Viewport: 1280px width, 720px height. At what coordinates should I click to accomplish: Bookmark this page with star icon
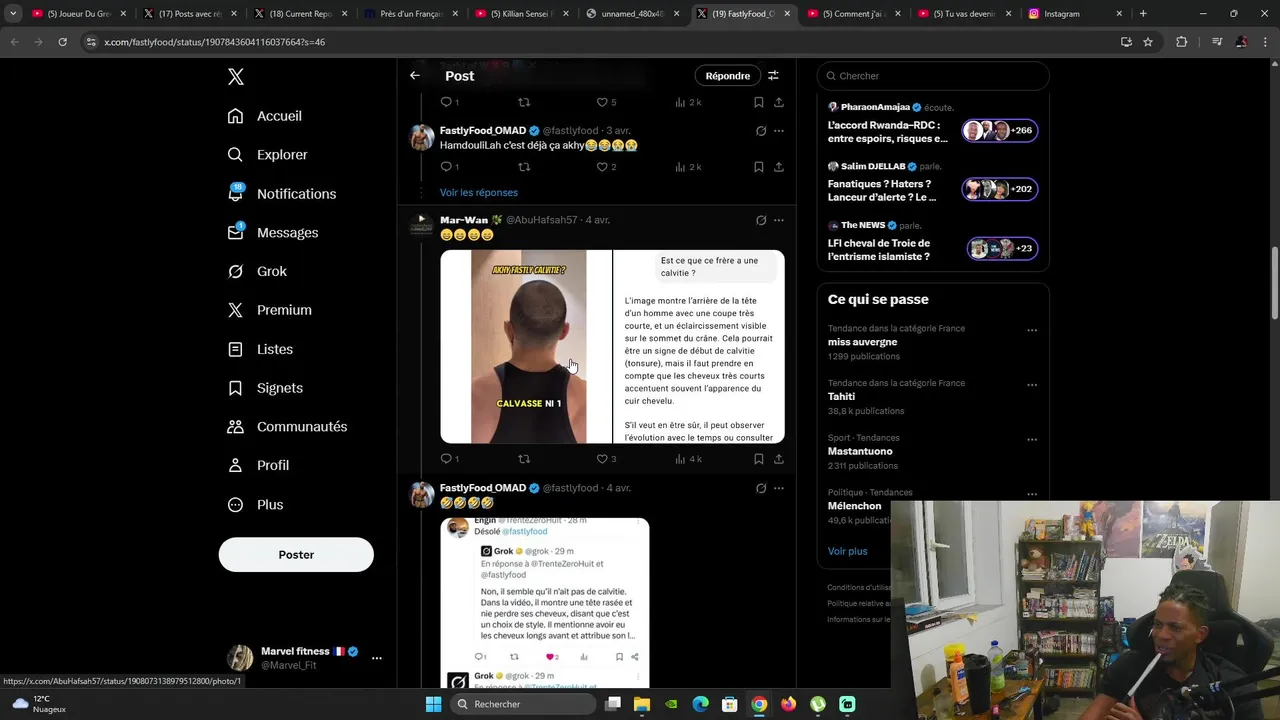pos(1148,42)
